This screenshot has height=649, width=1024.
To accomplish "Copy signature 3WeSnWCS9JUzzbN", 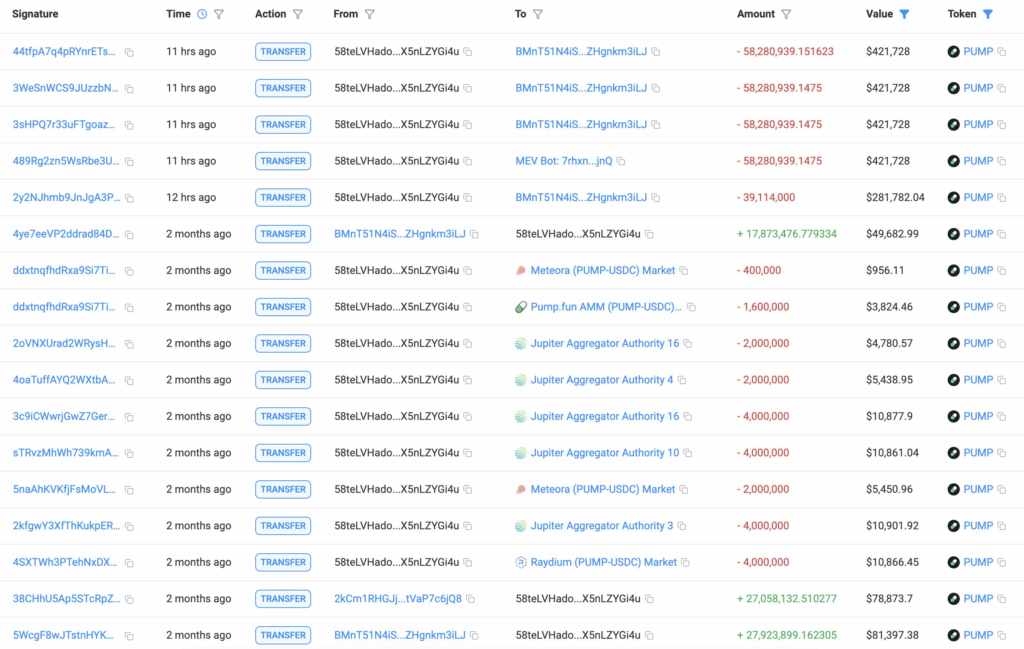I will [129, 89].
